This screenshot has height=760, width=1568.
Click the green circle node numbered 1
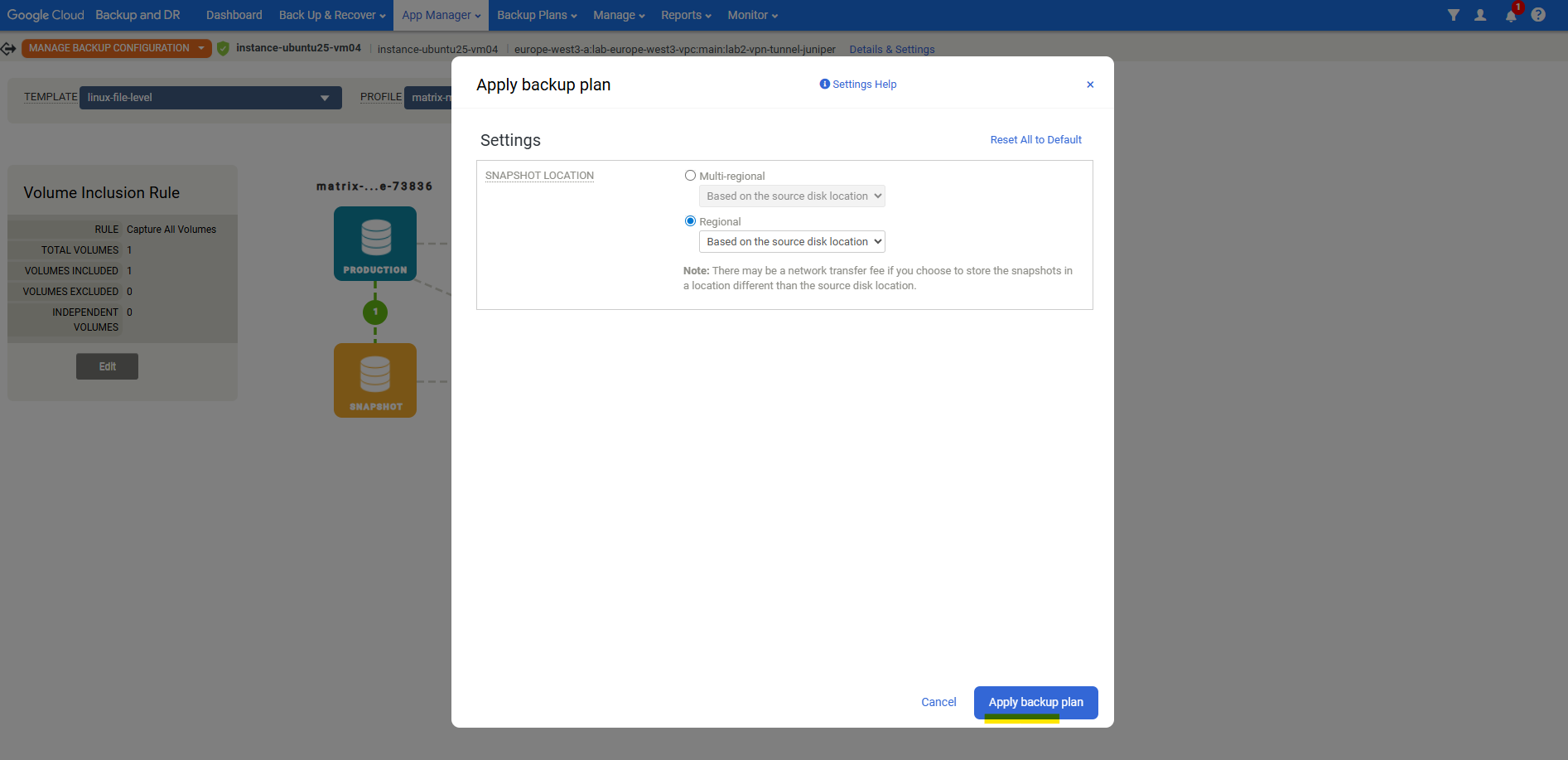pyautogui.click(x=375, y=312)
